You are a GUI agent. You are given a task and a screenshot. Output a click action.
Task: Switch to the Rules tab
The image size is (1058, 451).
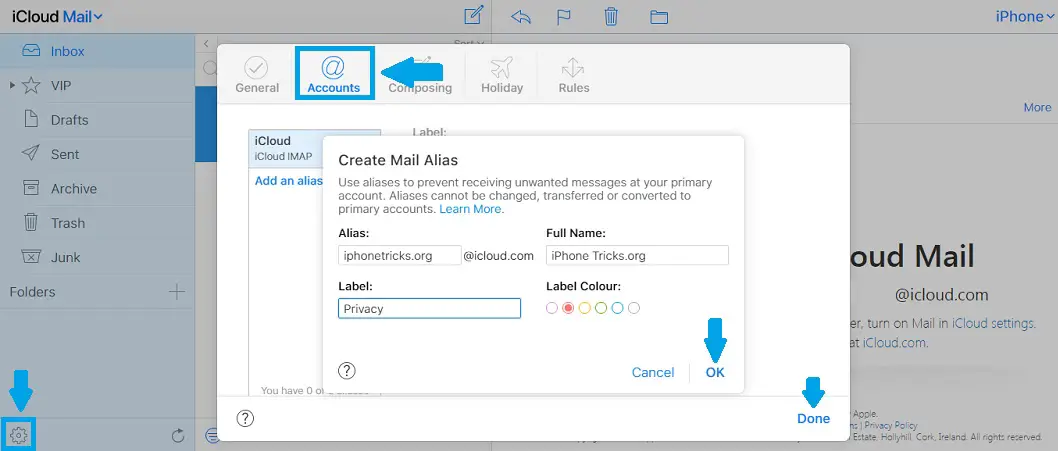574,73
